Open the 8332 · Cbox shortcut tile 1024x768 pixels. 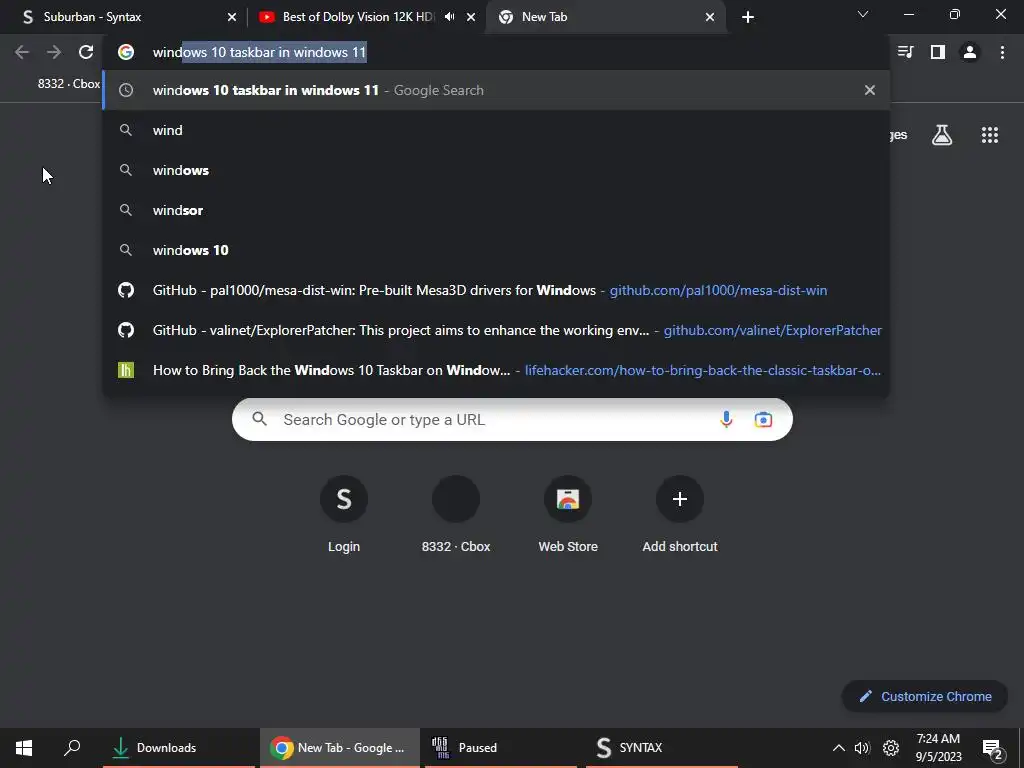pos(456,515)
